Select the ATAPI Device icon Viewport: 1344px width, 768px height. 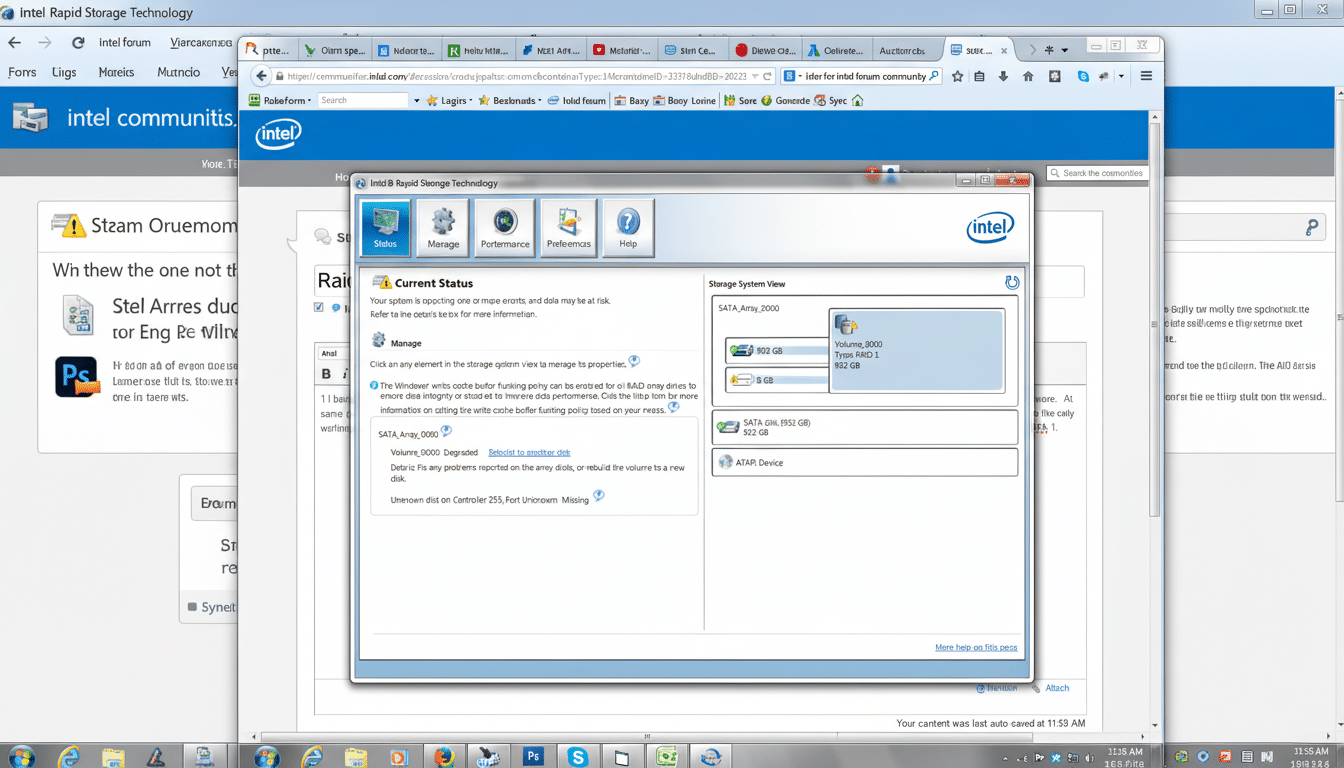pos(724,461)
